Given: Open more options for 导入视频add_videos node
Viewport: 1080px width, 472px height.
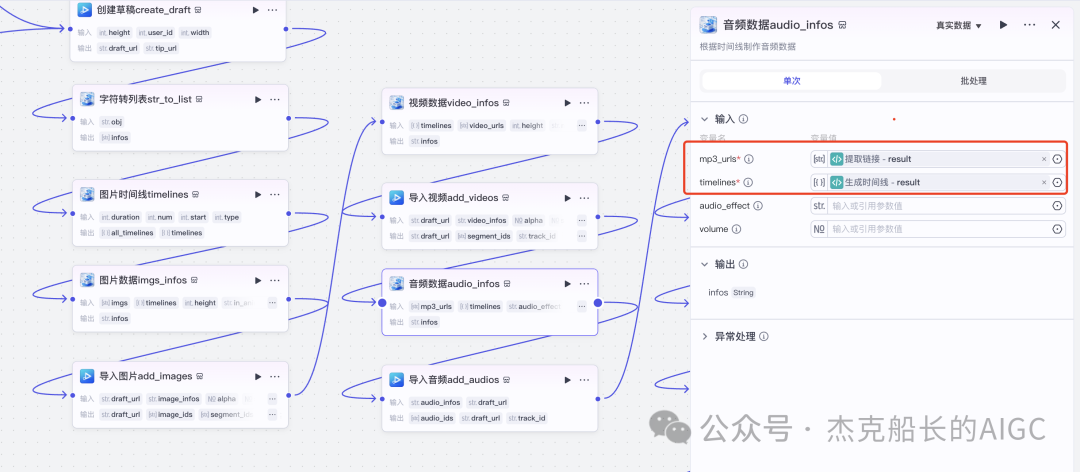Looking at the screenshot, I should (584, 198).
